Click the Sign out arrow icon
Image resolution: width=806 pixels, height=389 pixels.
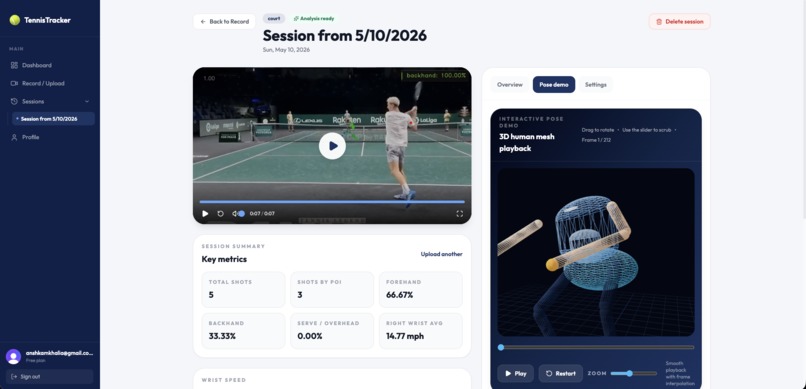[14, 377]
